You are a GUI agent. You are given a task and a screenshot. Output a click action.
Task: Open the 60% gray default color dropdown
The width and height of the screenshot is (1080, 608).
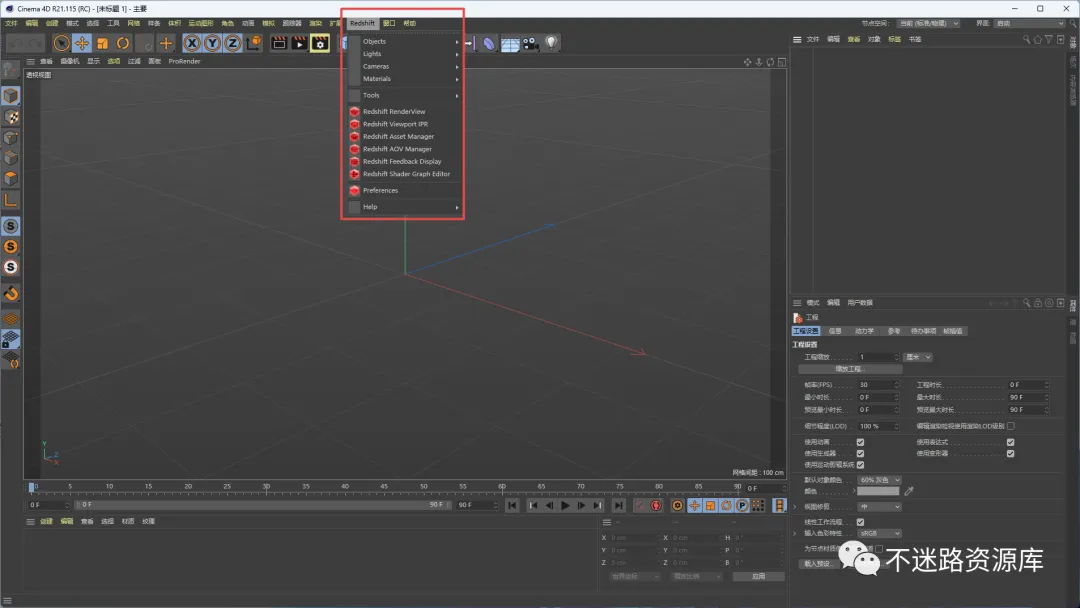pyautogui.click(x=880, y=480)
